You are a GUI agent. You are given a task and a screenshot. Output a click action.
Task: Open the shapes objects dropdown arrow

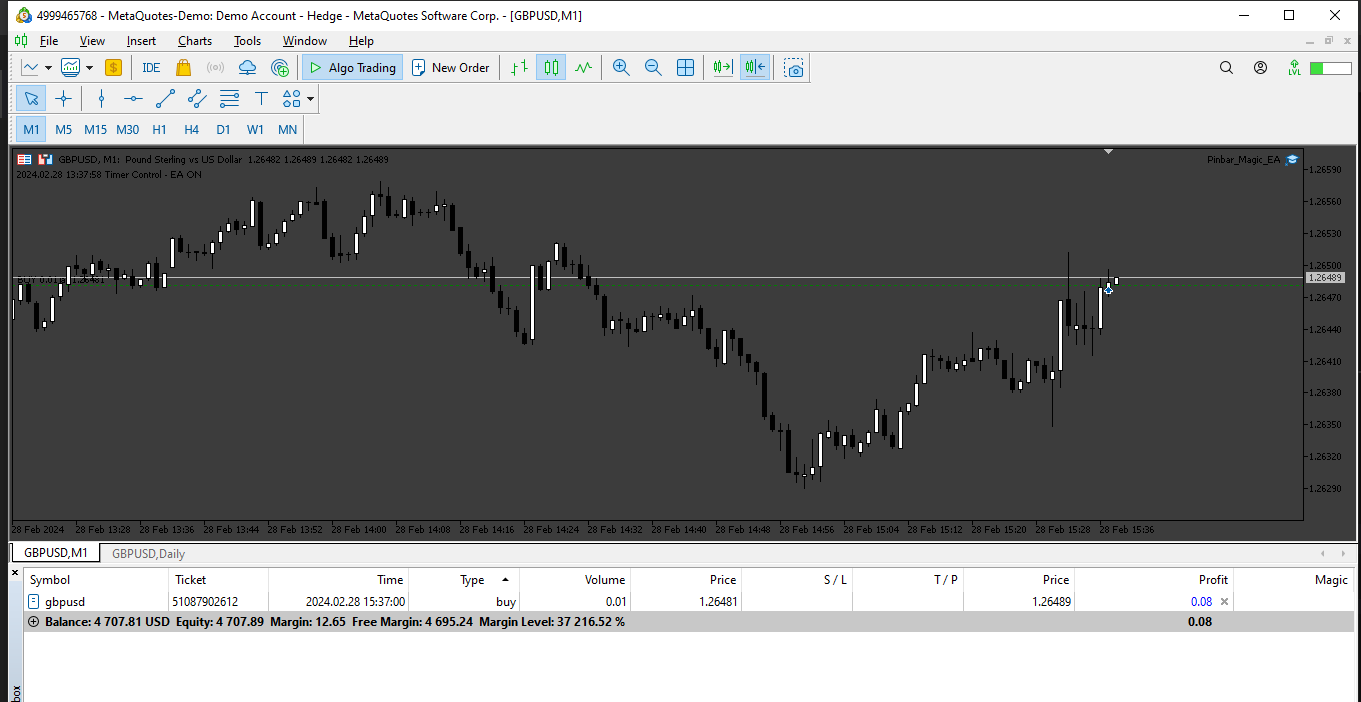[x=311, y=98]
